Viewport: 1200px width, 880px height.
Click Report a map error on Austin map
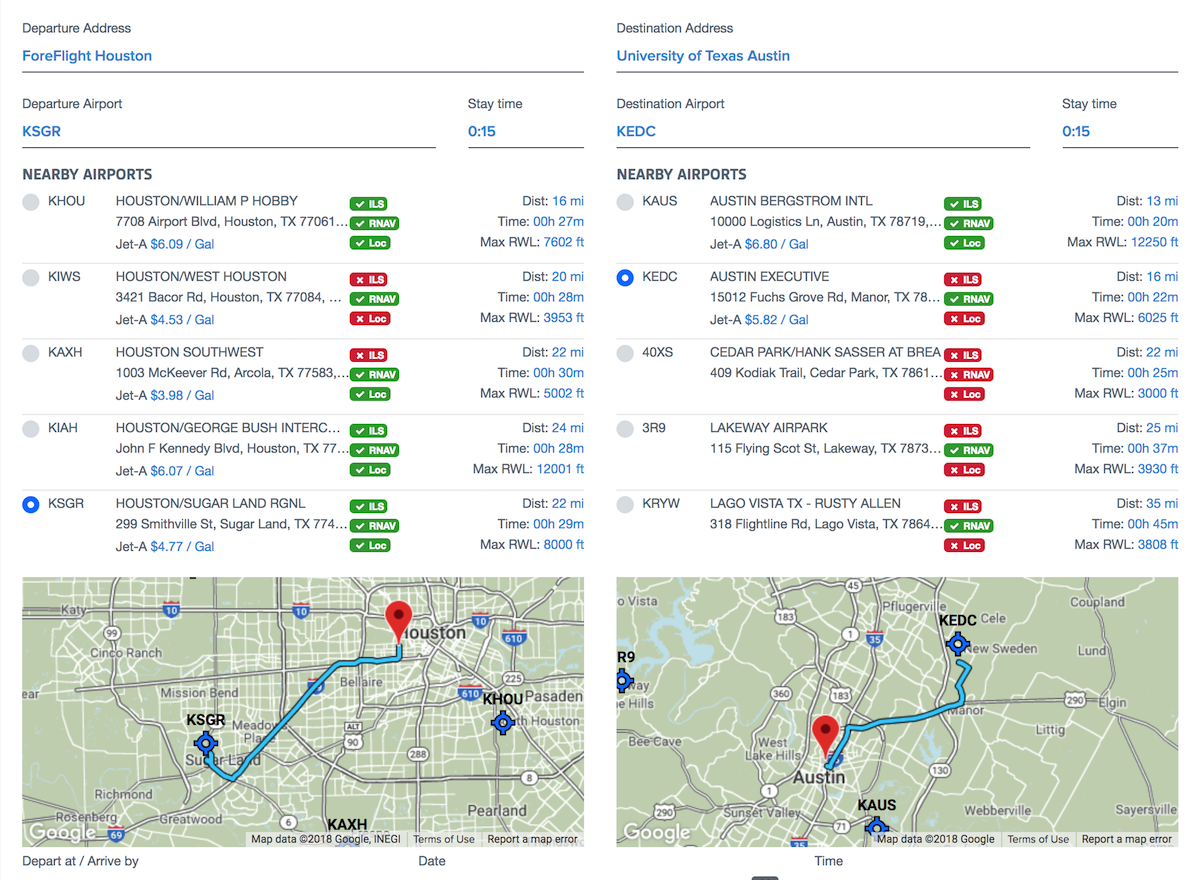(1126, 840)
